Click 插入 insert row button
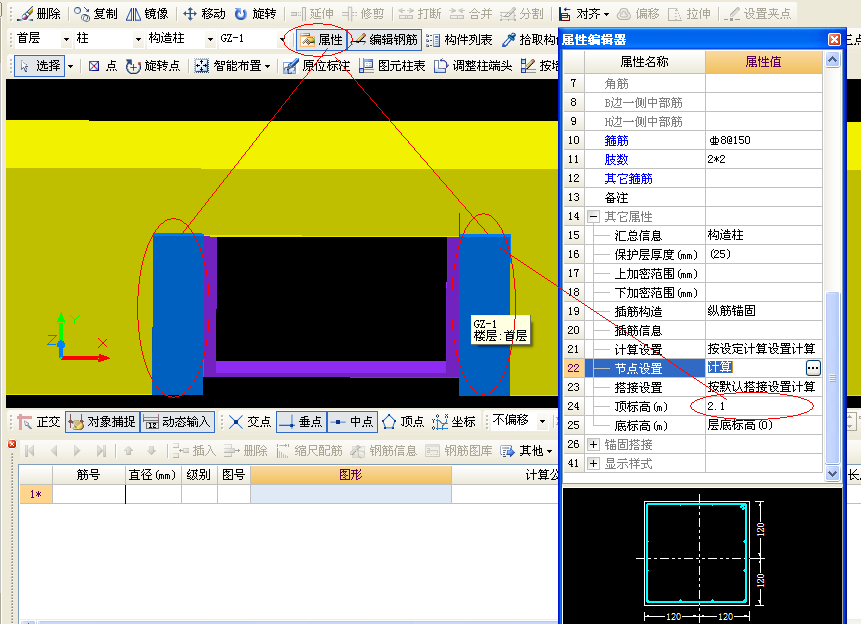The image size is (861, 624). 194,451
